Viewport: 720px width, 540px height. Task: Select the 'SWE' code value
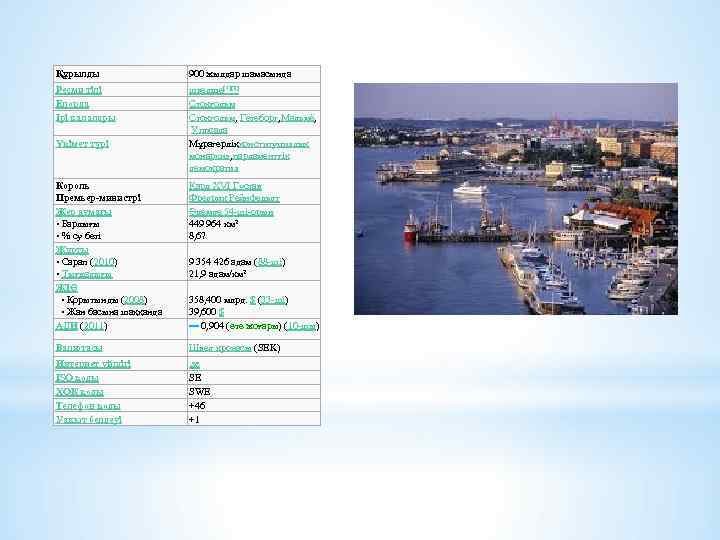pos(199,392)
